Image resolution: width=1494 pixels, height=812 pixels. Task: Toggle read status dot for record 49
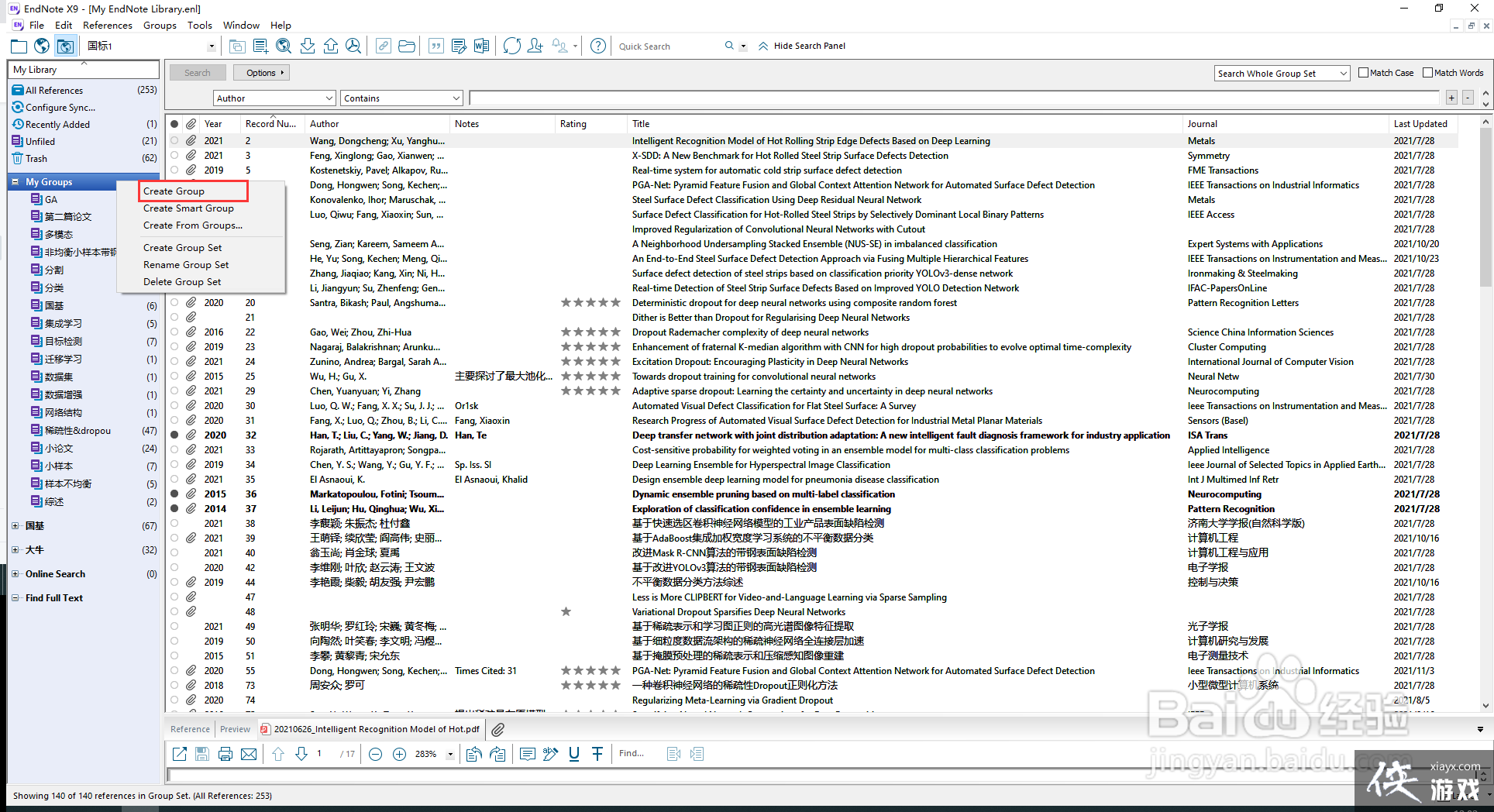tap(174, 627)
